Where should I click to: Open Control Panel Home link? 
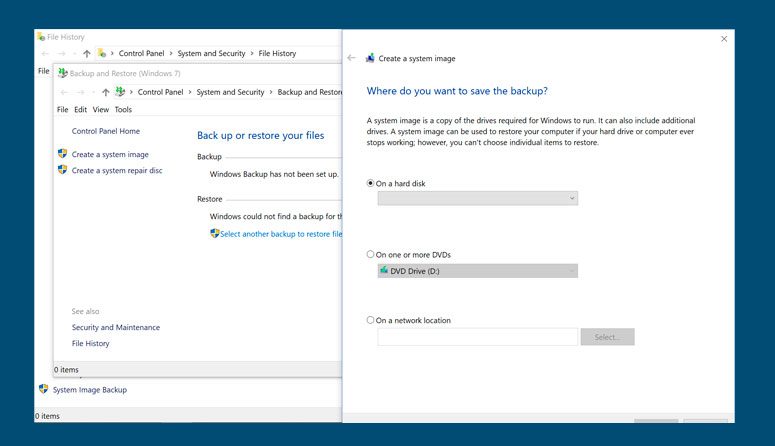(x=106, y=131)
